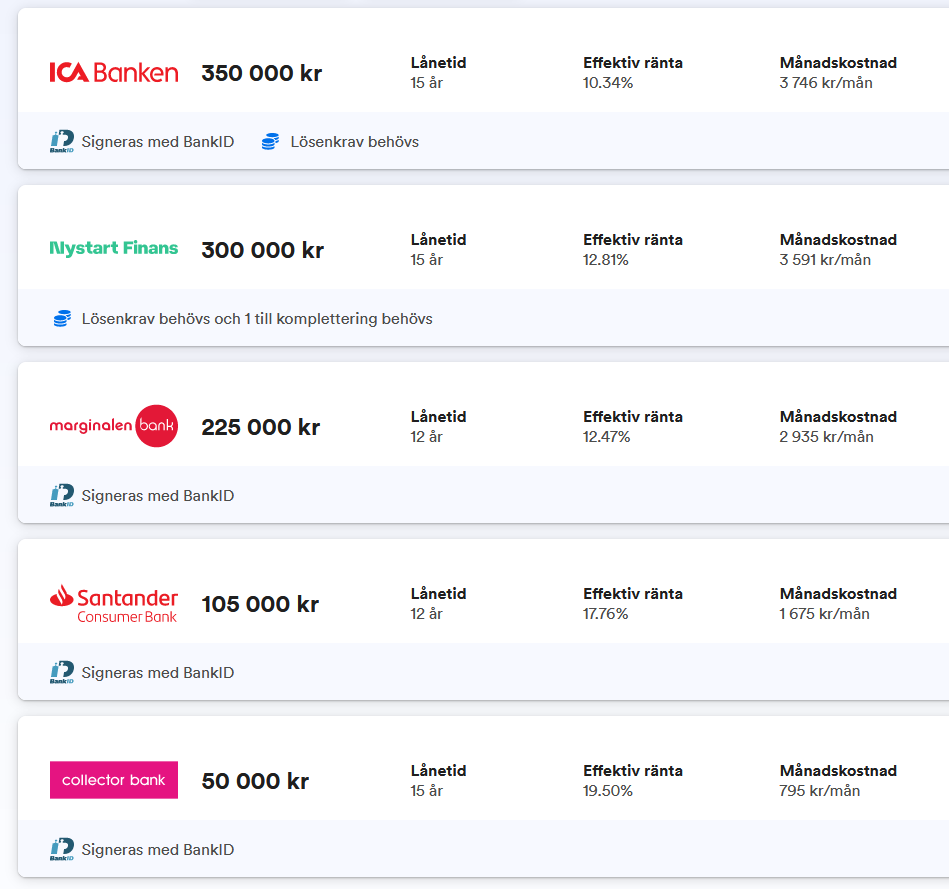Click the Nystart Finans logo
This screenshot has width=949, height=889.
(114, 248)
